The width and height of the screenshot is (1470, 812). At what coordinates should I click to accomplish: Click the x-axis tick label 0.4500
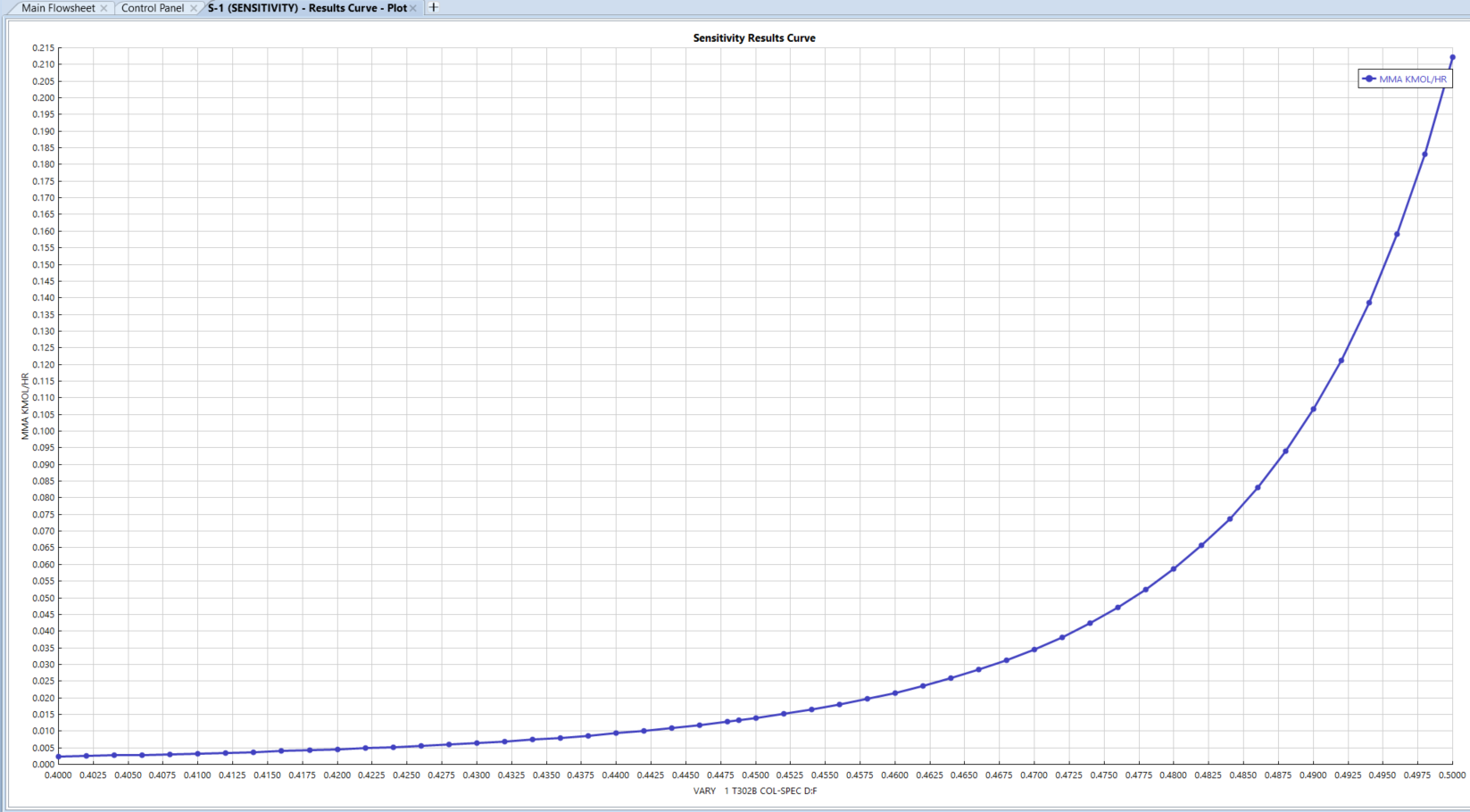756,775
